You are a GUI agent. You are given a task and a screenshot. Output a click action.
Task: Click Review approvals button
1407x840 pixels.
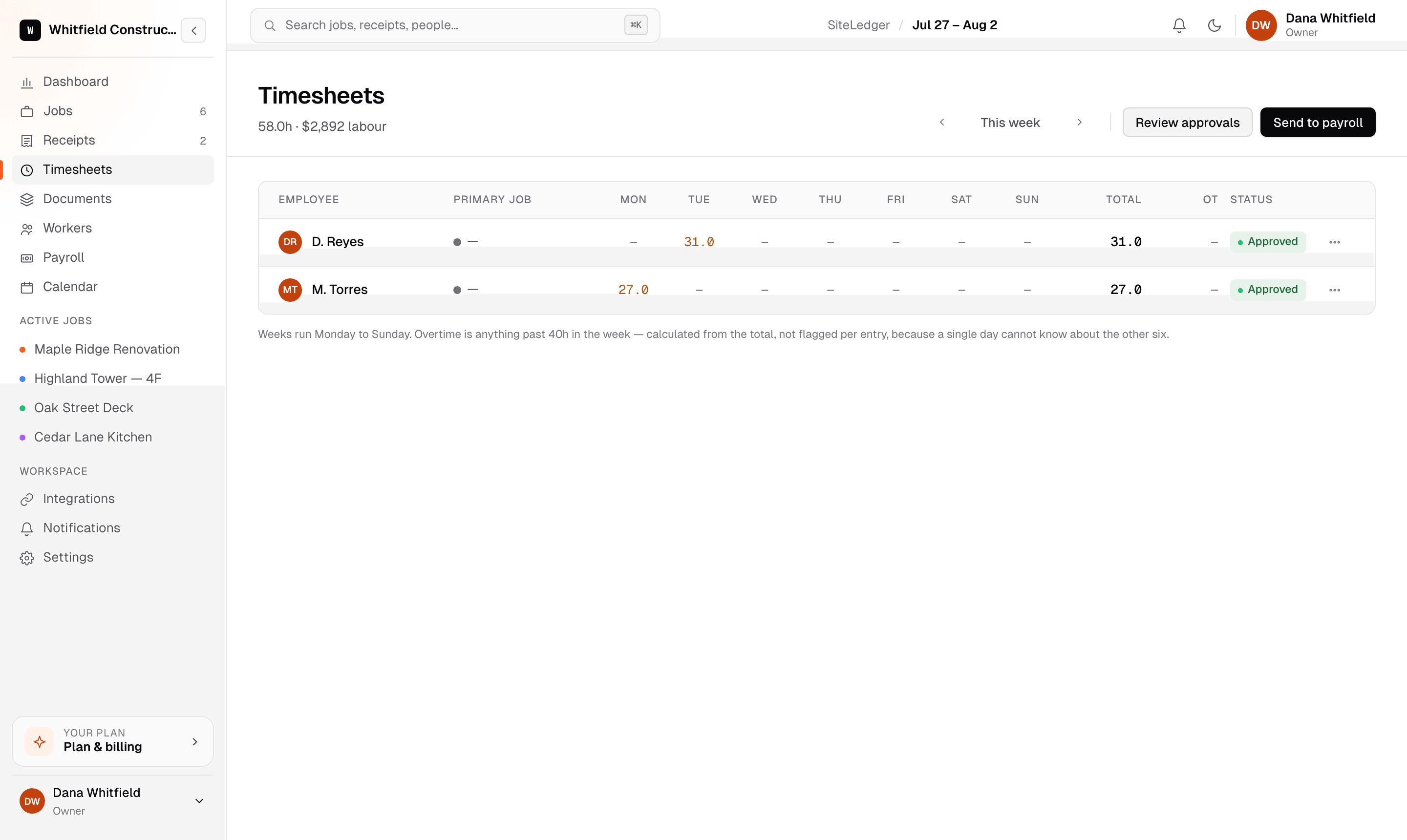pyautogui.click(x=1187, y=122)
